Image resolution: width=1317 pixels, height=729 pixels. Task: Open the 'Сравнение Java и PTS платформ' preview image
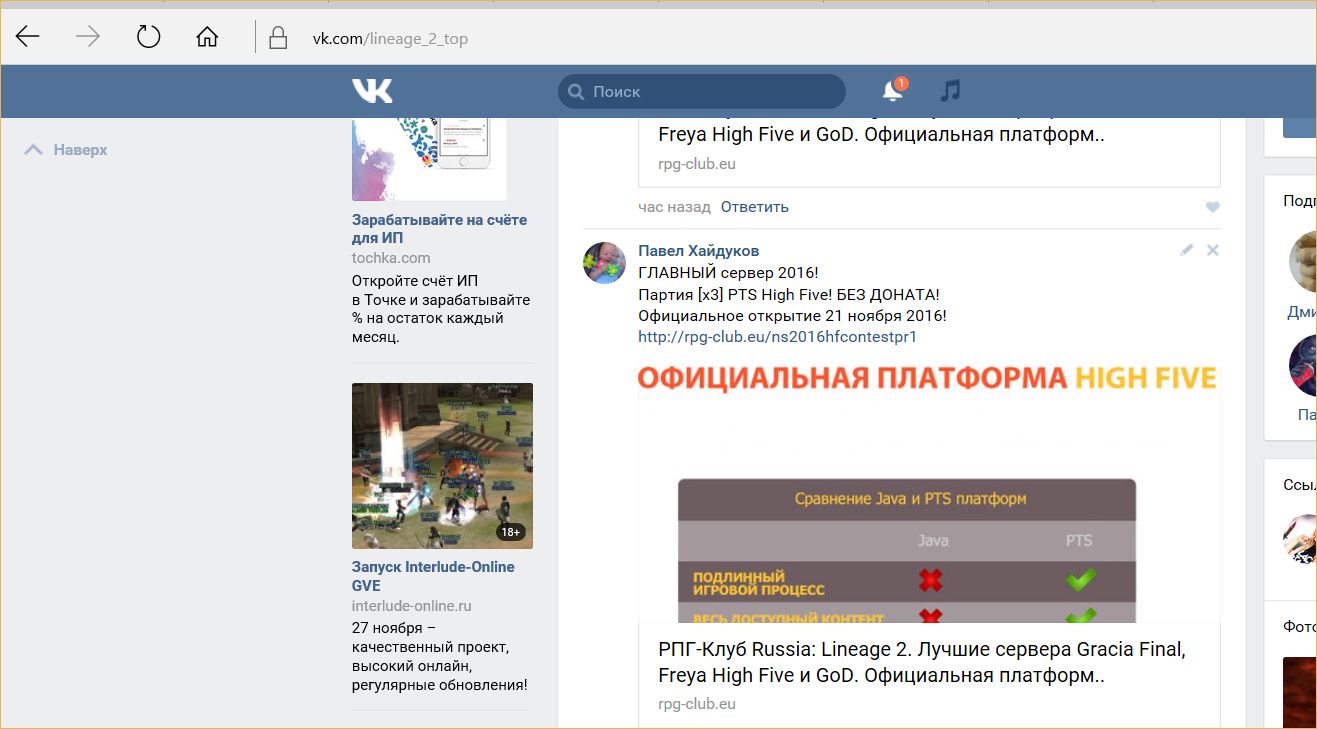(x=929, y=493)
